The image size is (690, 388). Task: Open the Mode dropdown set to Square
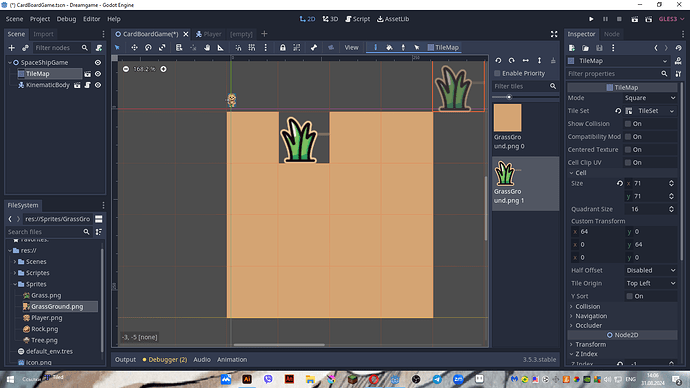point(650,98)
